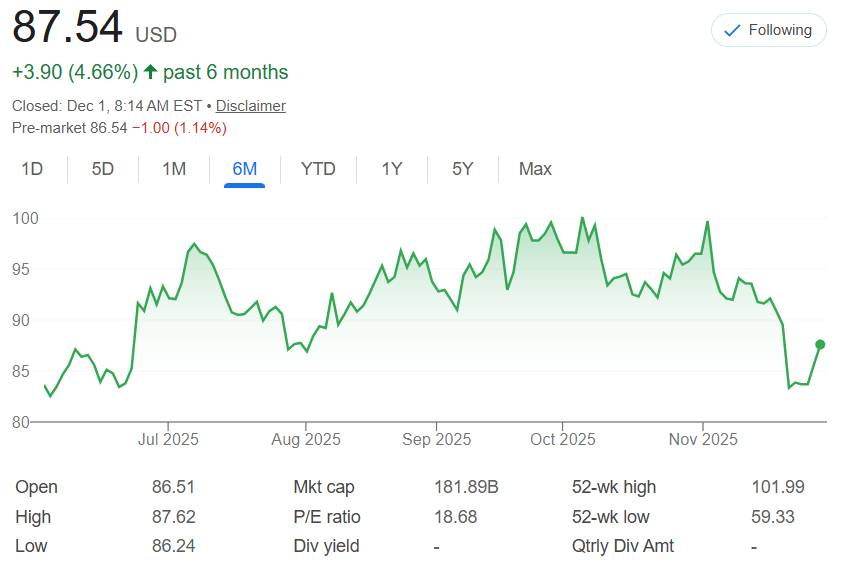Click the green end-point dot on chart
Screen dimensions: 841x566
pos(820,344)
